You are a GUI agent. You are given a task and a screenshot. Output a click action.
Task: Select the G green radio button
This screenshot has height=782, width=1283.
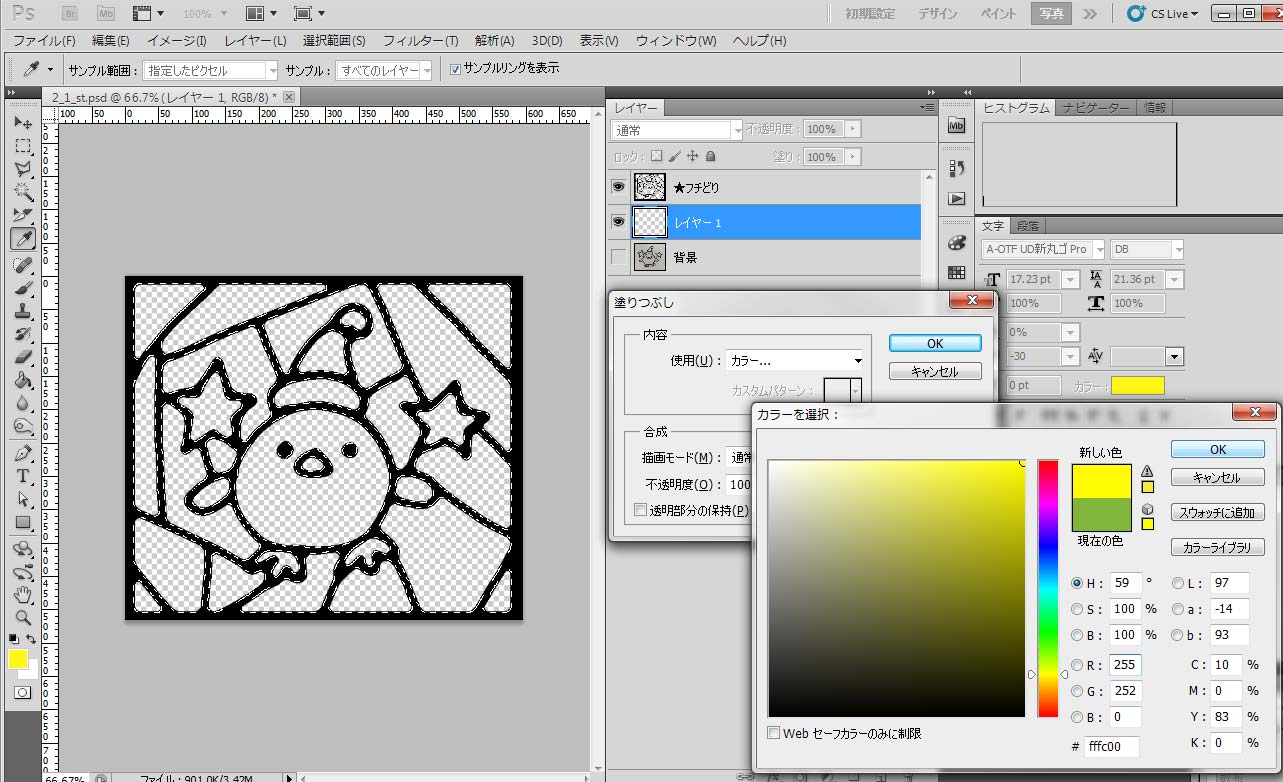coord(1076,691)
